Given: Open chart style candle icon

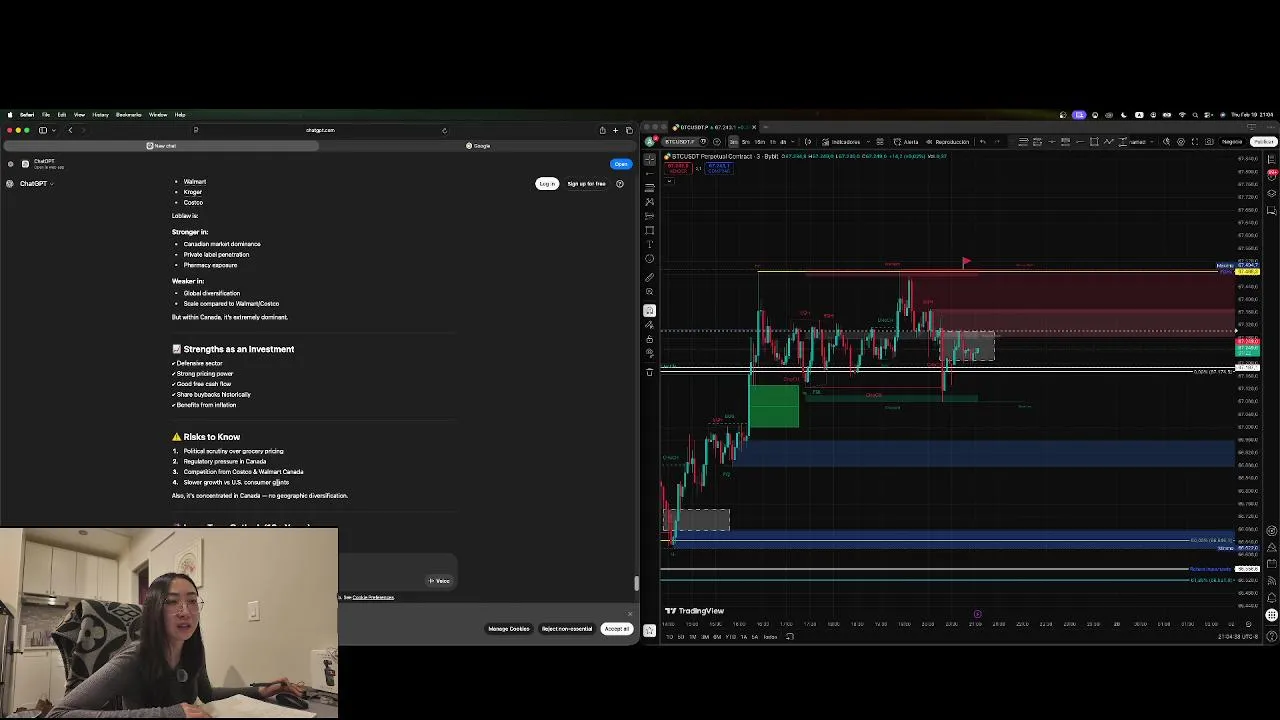Looking at the screenshot, I should click(x=808, y=142).
